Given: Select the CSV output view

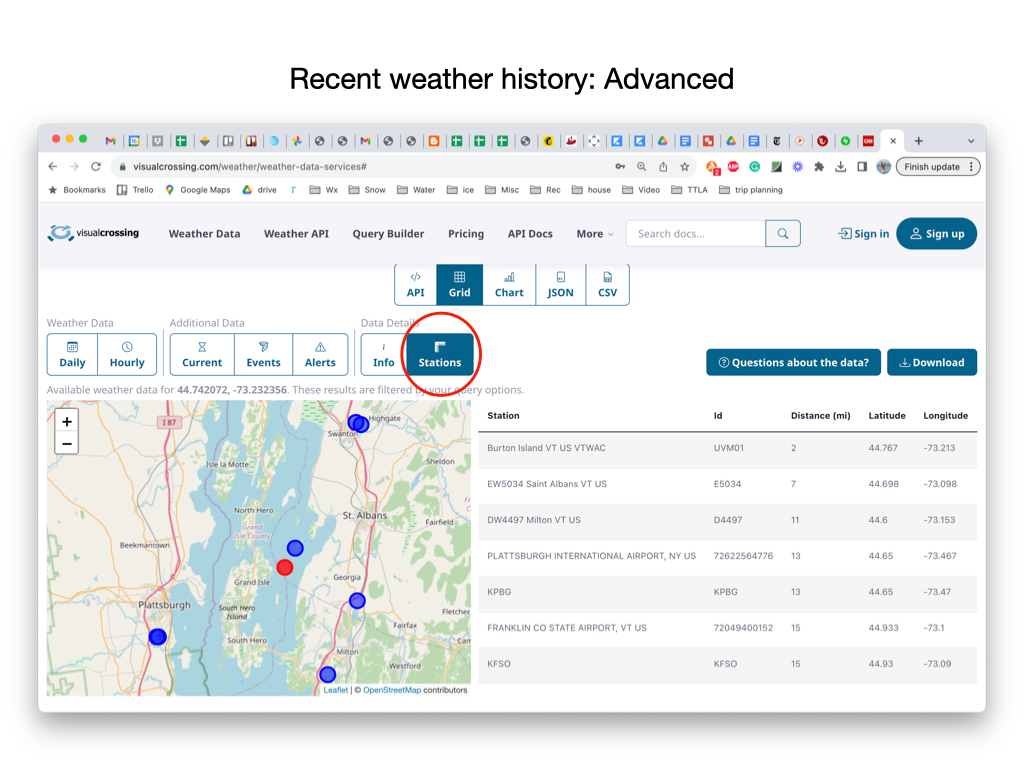Looking at the screenshot, I should 607,284.
